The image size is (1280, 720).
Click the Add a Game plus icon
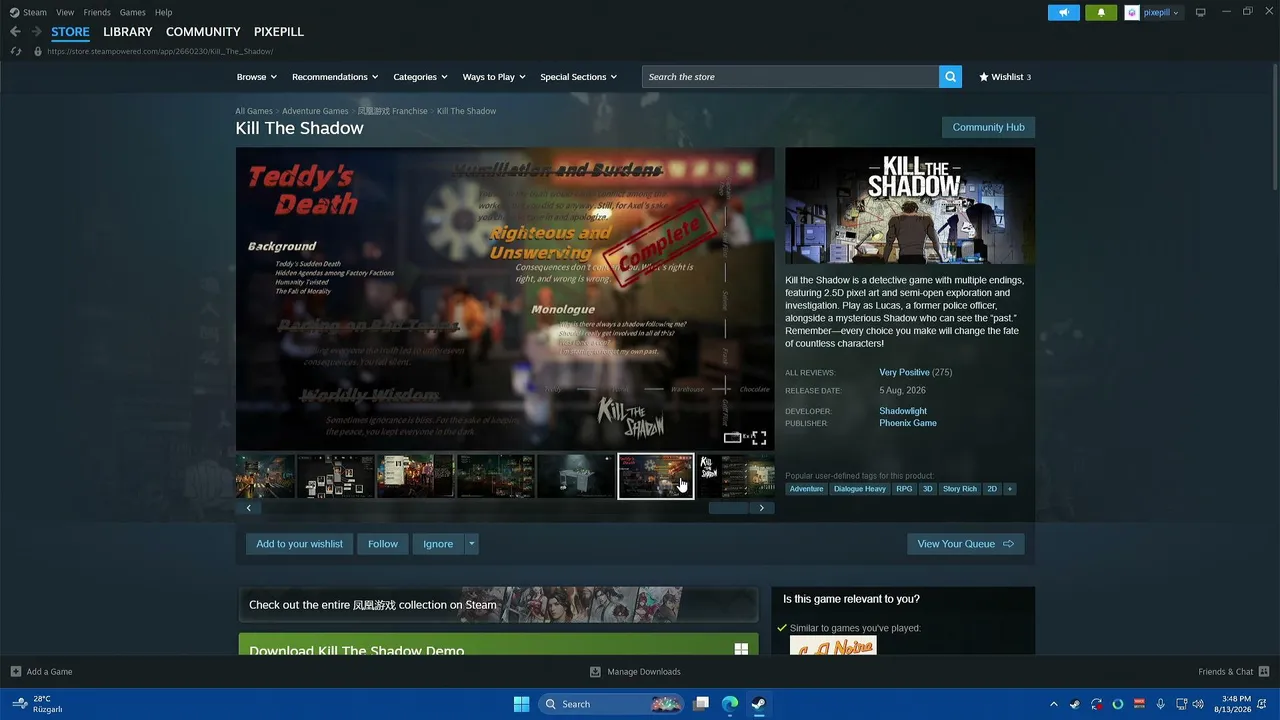(16, 671)
